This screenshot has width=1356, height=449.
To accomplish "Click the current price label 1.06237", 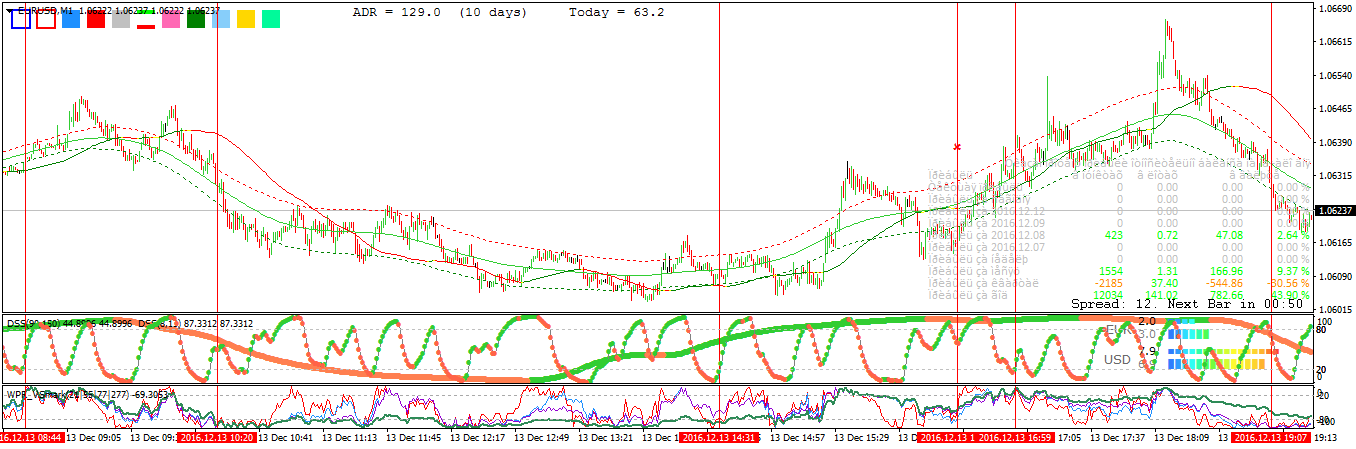I will [x=1335, y=211].
